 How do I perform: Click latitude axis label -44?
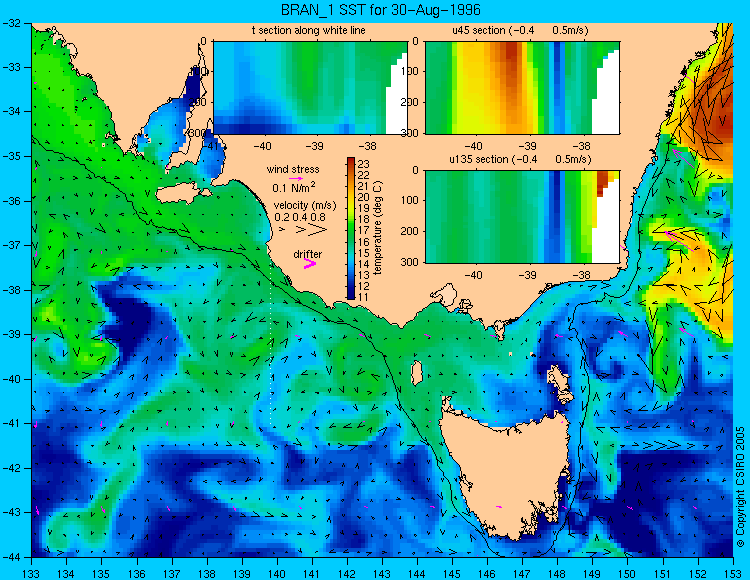tap(11, 557)
